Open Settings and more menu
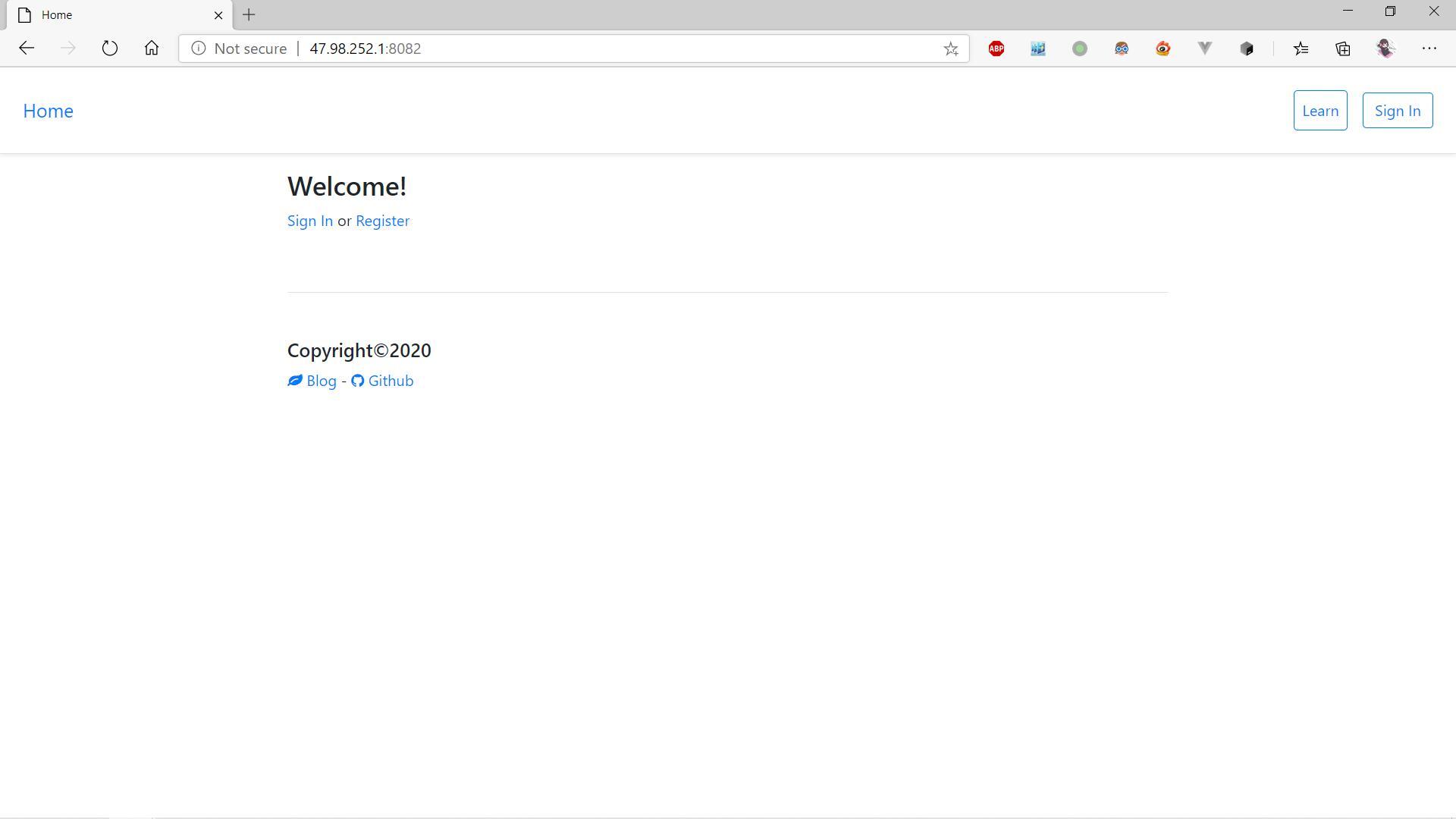The width and height of the screenshot is (1456, 819). 1429,49
